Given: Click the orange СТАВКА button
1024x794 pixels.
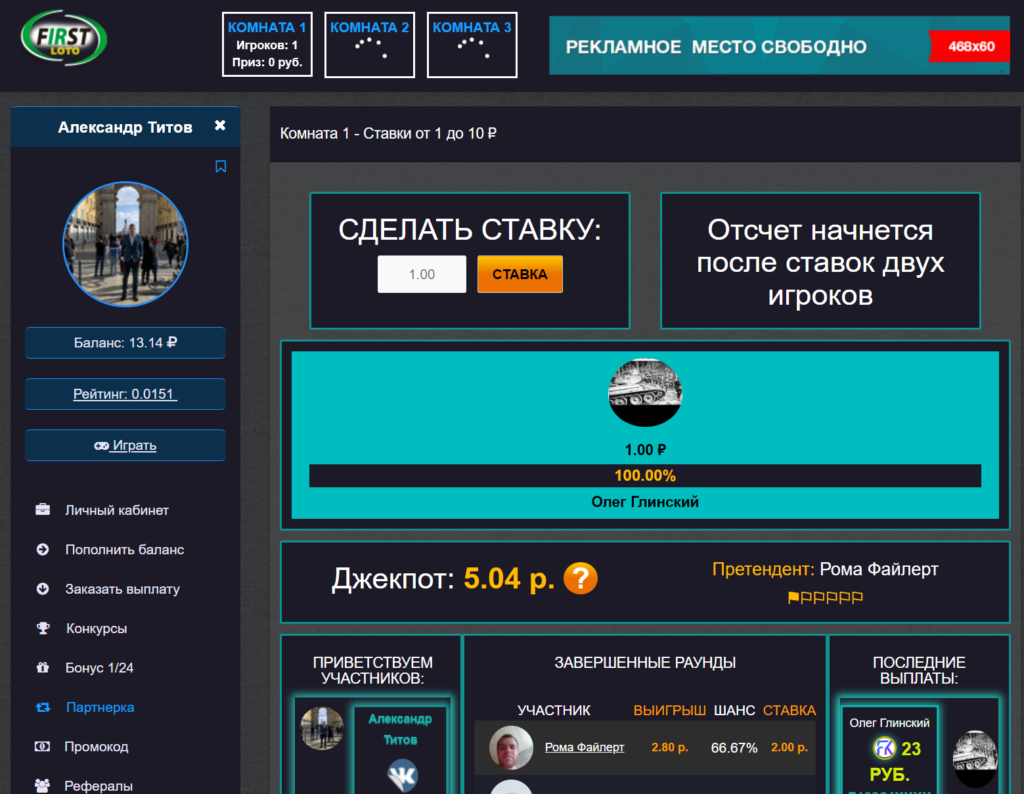Looking at the screenshot, I should coord(520,274).
